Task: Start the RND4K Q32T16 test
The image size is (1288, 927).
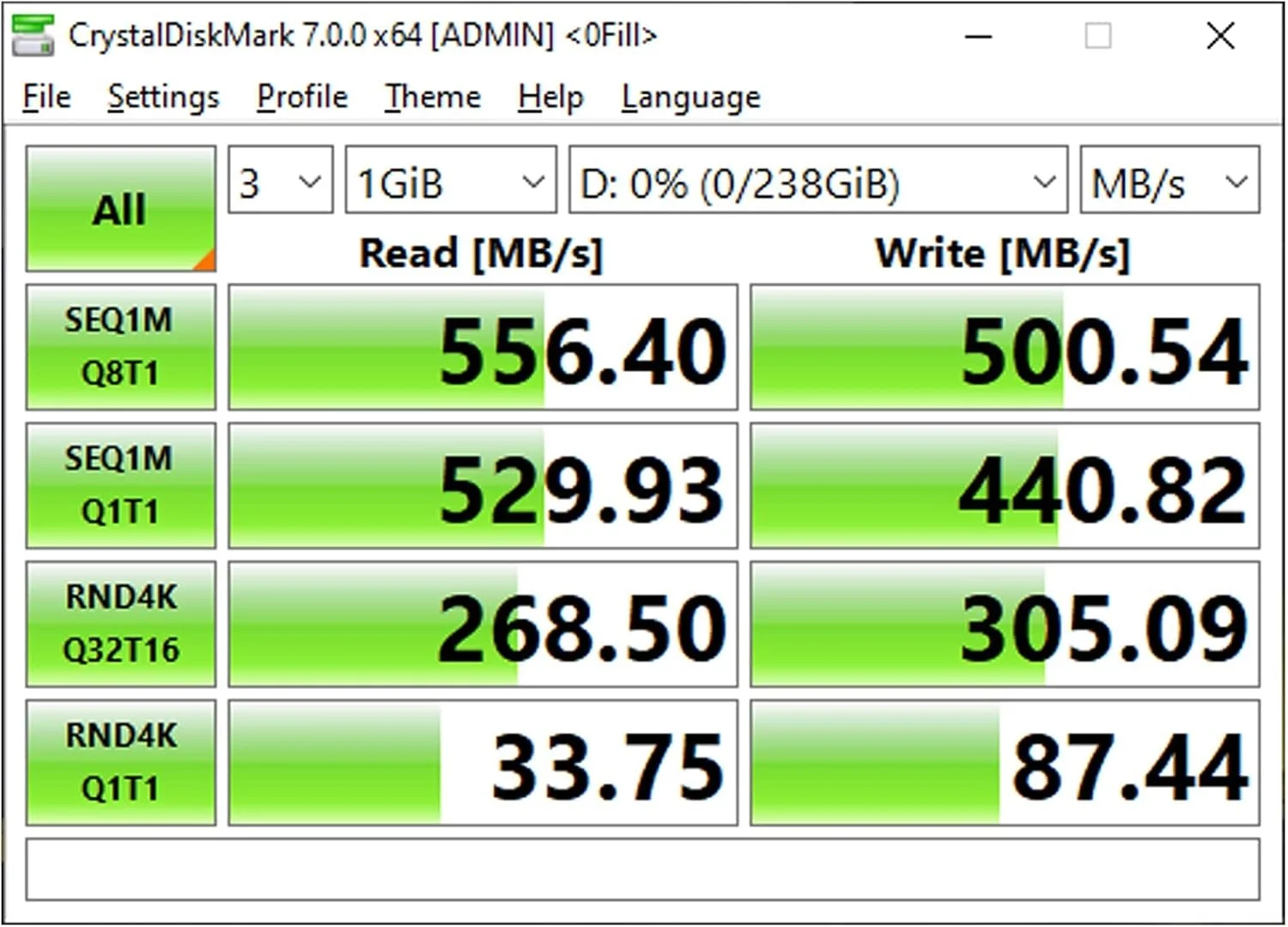Action: click(x=120, y=624)
